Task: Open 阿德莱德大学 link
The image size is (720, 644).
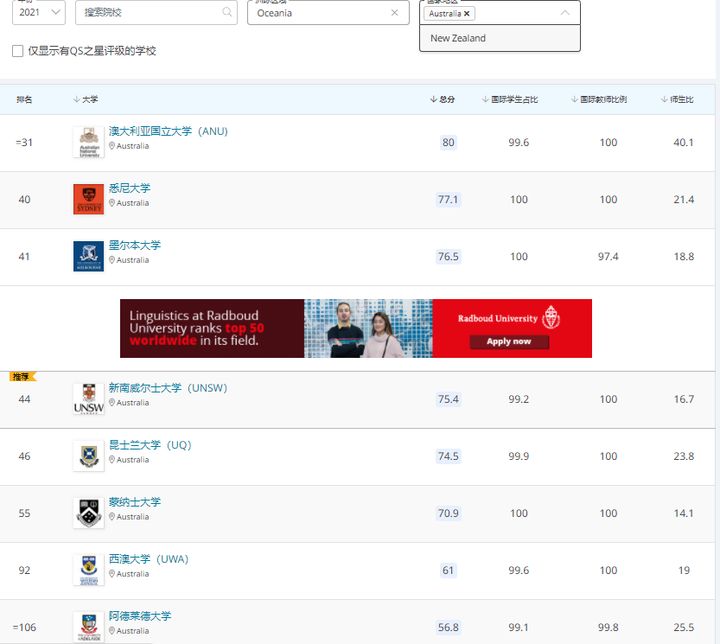Action: tap(140, 616)
